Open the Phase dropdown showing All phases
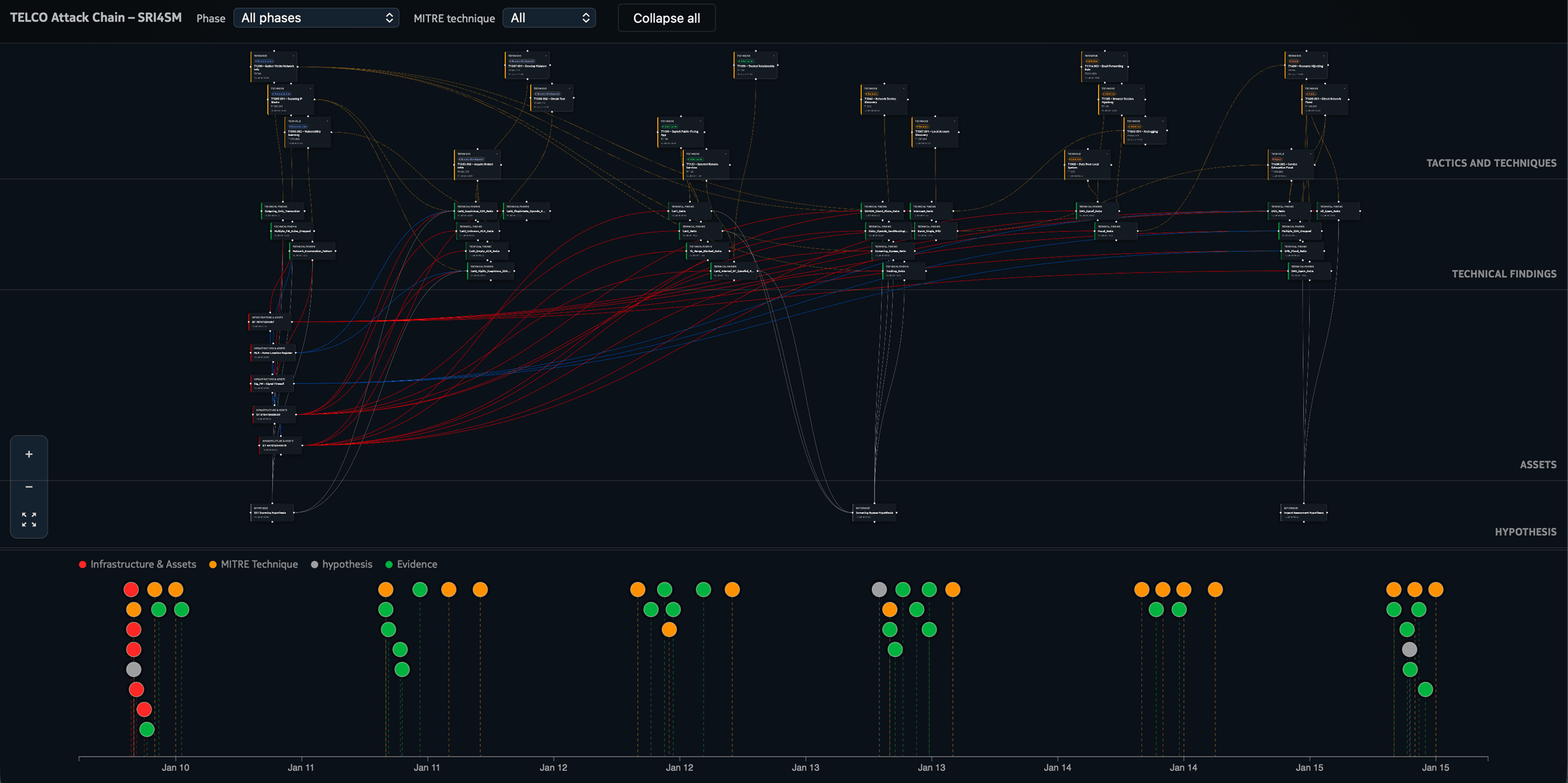Image resolution: width=1568 pixels, height=783 pixels. (x=316, y=18)
